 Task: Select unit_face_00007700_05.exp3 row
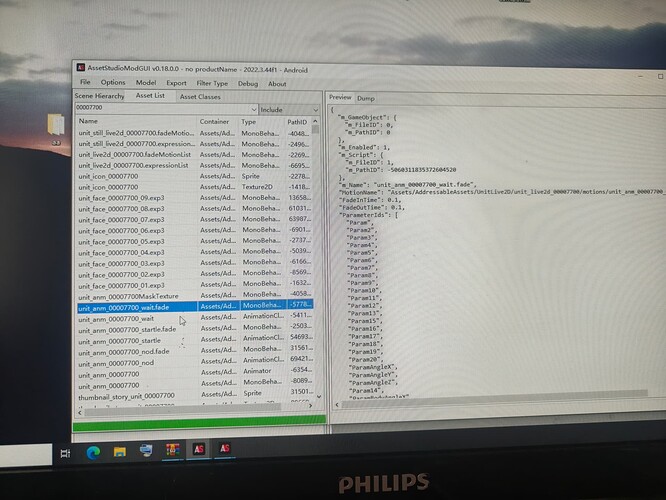pyautogui.click(x=195, y=241)
